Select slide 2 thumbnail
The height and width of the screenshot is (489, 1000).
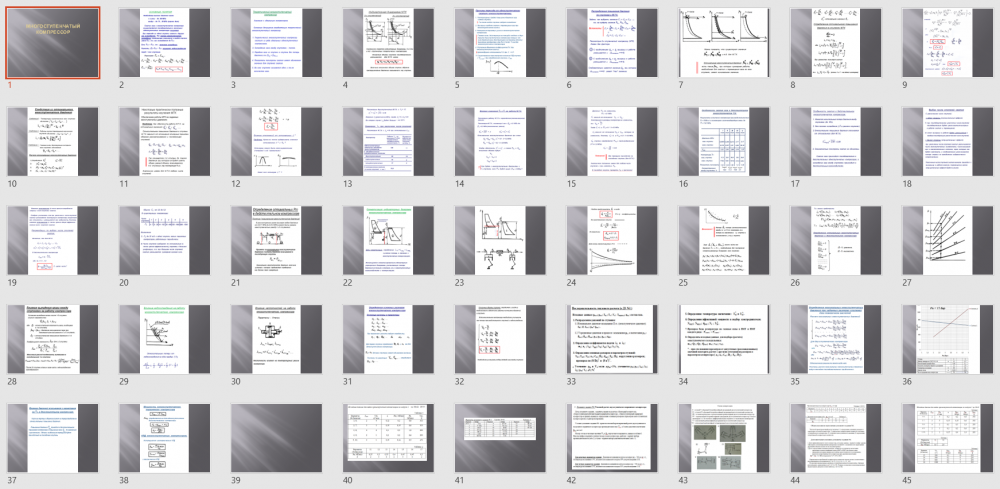(x=165, y=43)
